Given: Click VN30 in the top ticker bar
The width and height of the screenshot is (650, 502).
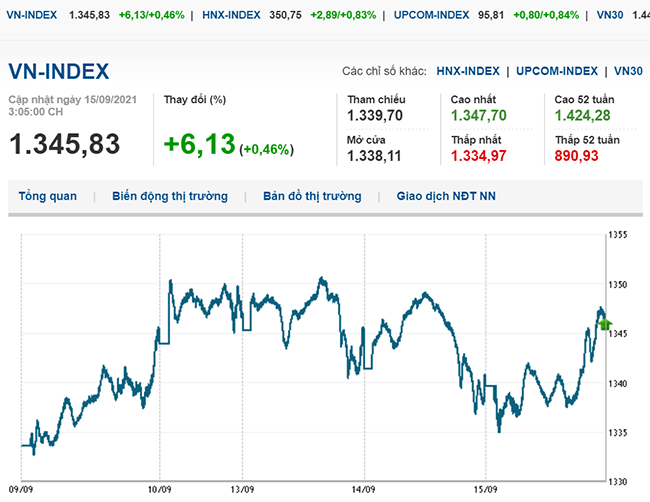Looking at the screenshot, I should click(x=610, y=15).
